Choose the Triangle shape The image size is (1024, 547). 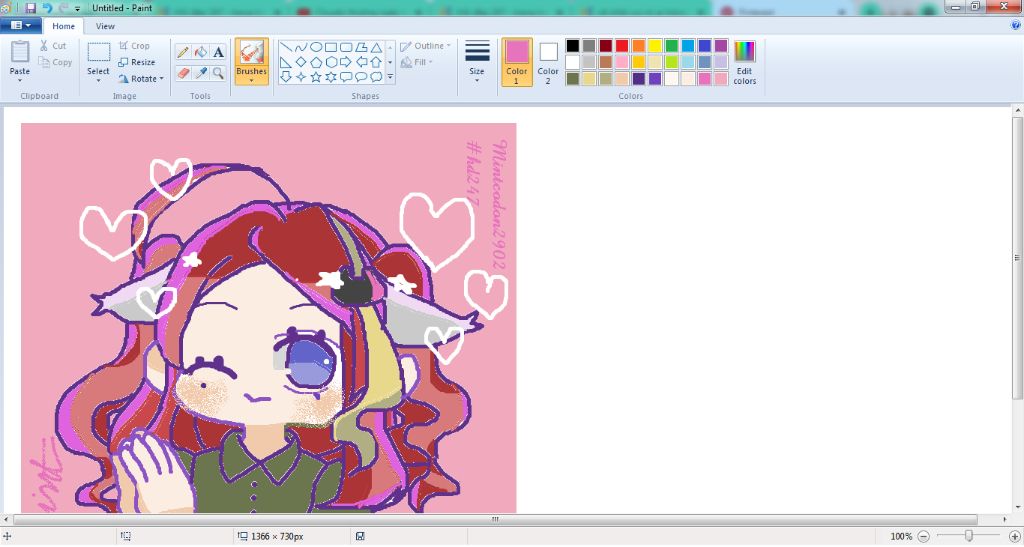coord(376,48)
